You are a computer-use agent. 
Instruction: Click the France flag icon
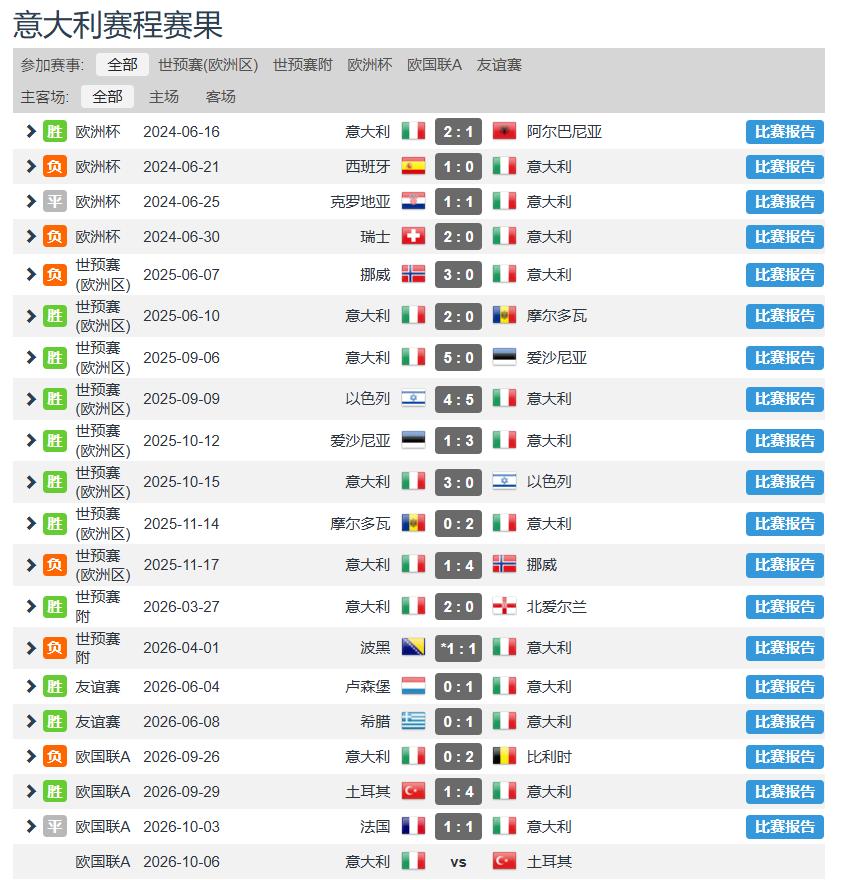(x=413, y=826)
